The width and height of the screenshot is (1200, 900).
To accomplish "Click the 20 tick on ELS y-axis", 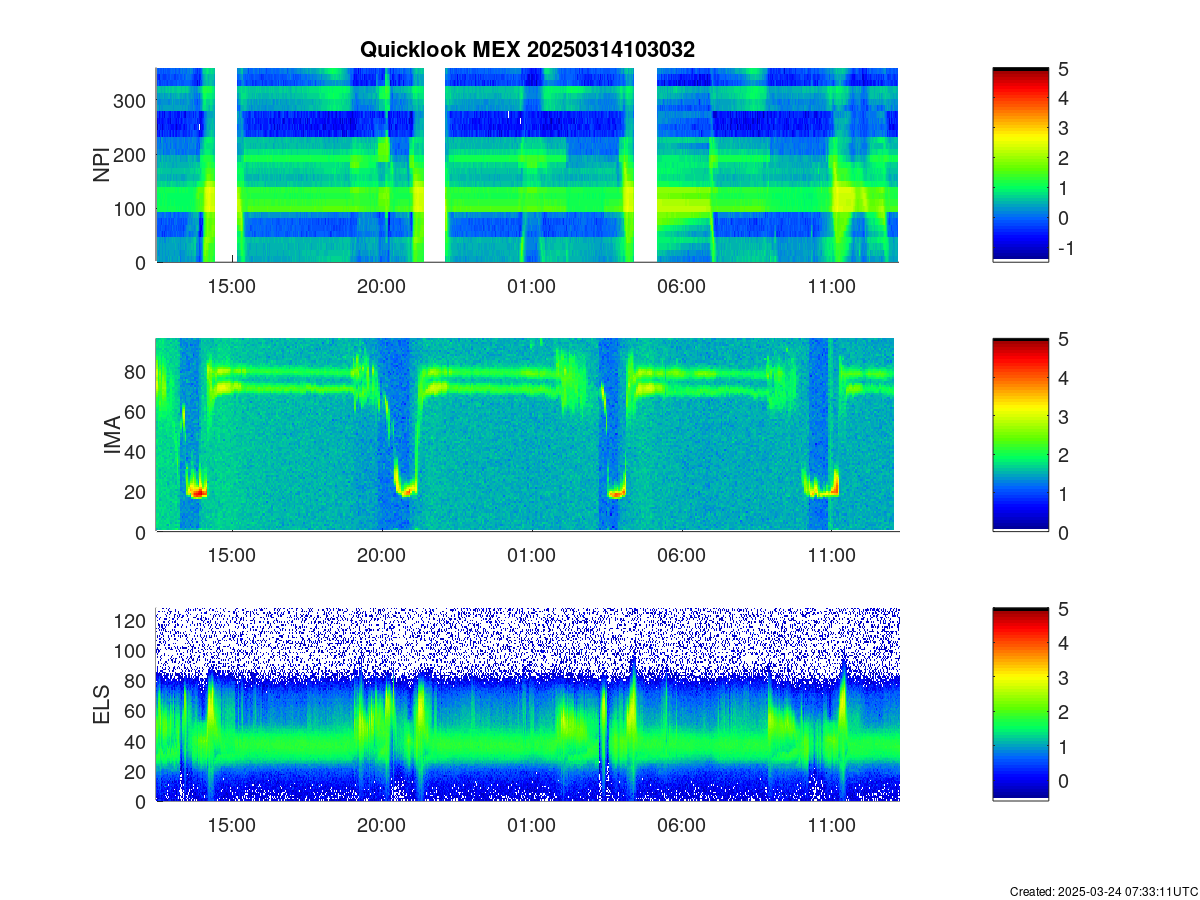I will pyautogui.click(x=136, y=771).
